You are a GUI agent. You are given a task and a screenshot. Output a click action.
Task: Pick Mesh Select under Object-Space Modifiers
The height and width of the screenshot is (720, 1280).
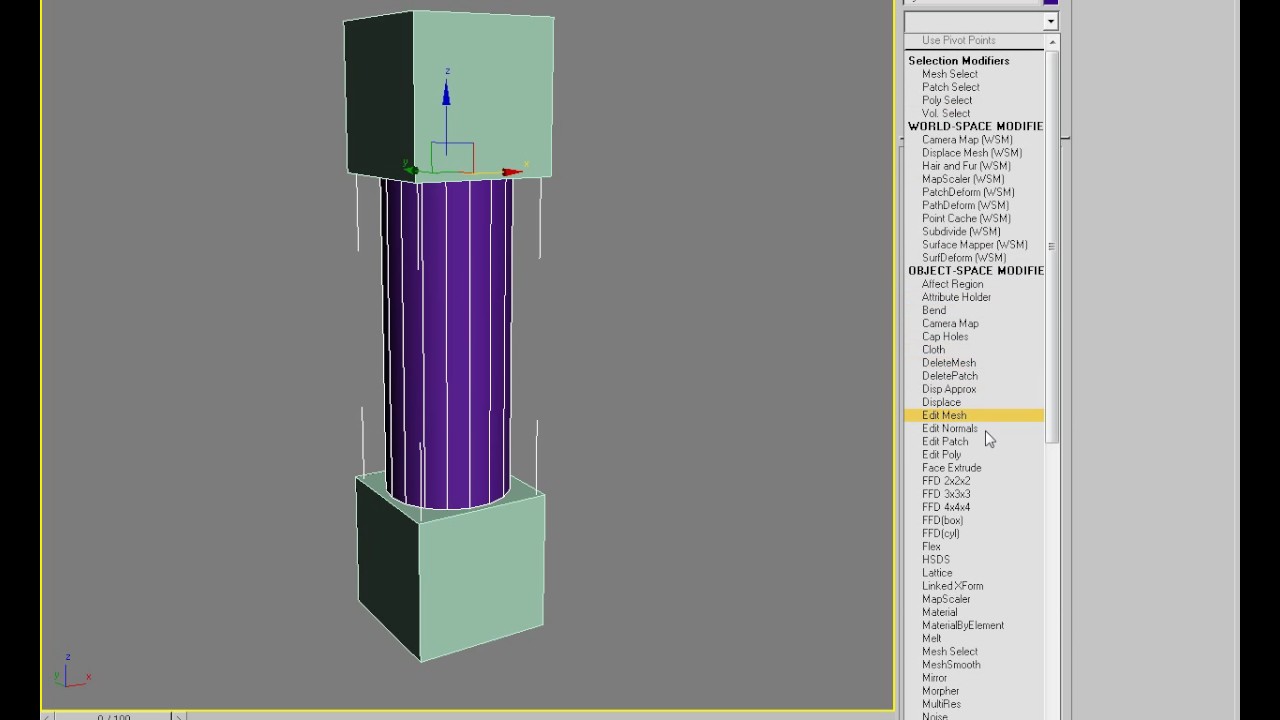[949, 651]
